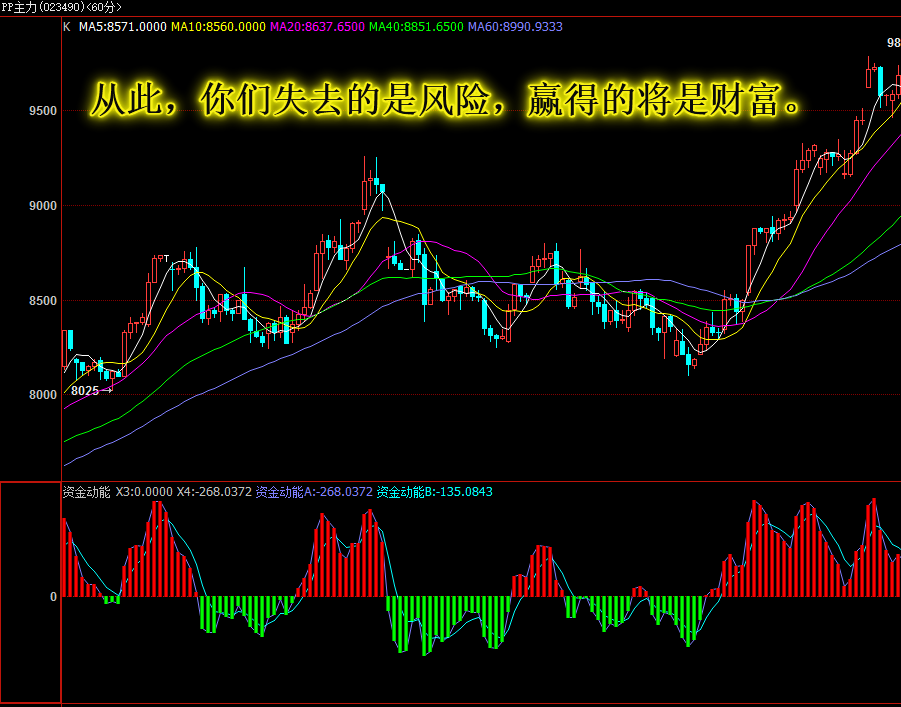Screen dimensions: 901x707
Task: Select the MA10:8560.0000 indicator value
Action: click(x=218, y=27)
